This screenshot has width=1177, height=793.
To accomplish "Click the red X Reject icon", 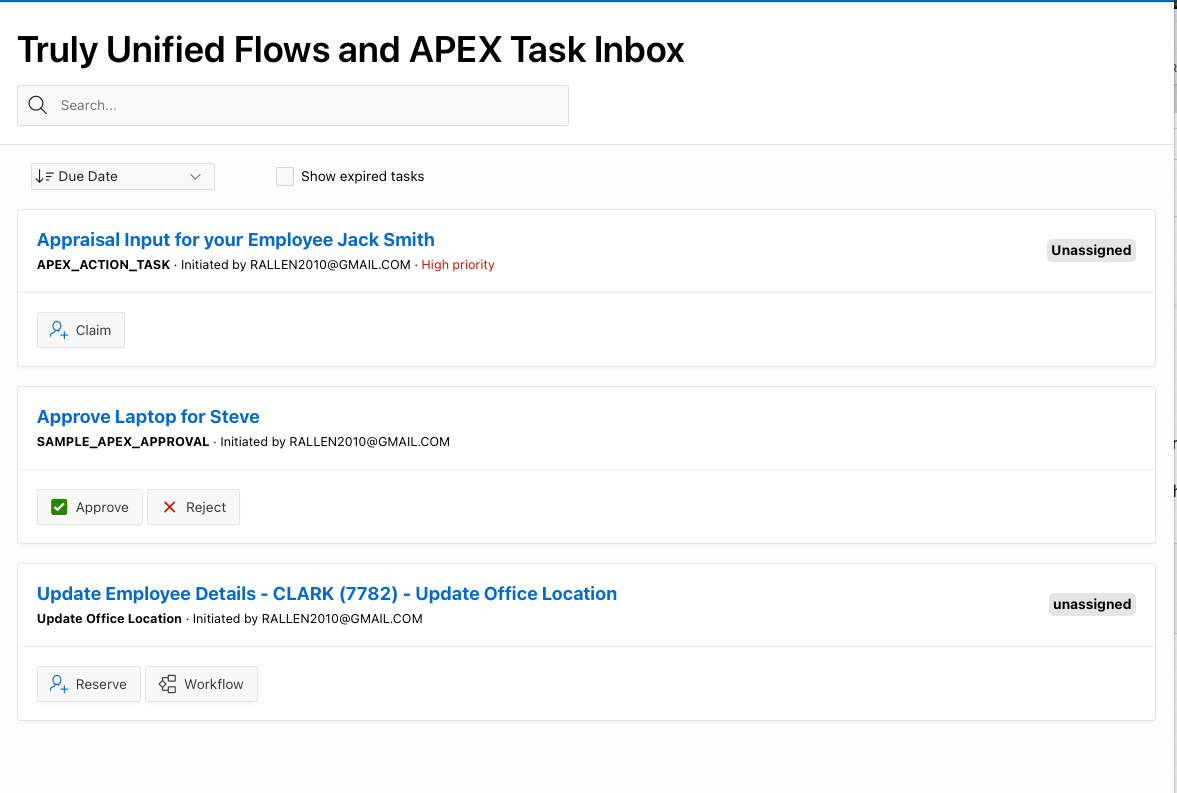I will (170, 507).
